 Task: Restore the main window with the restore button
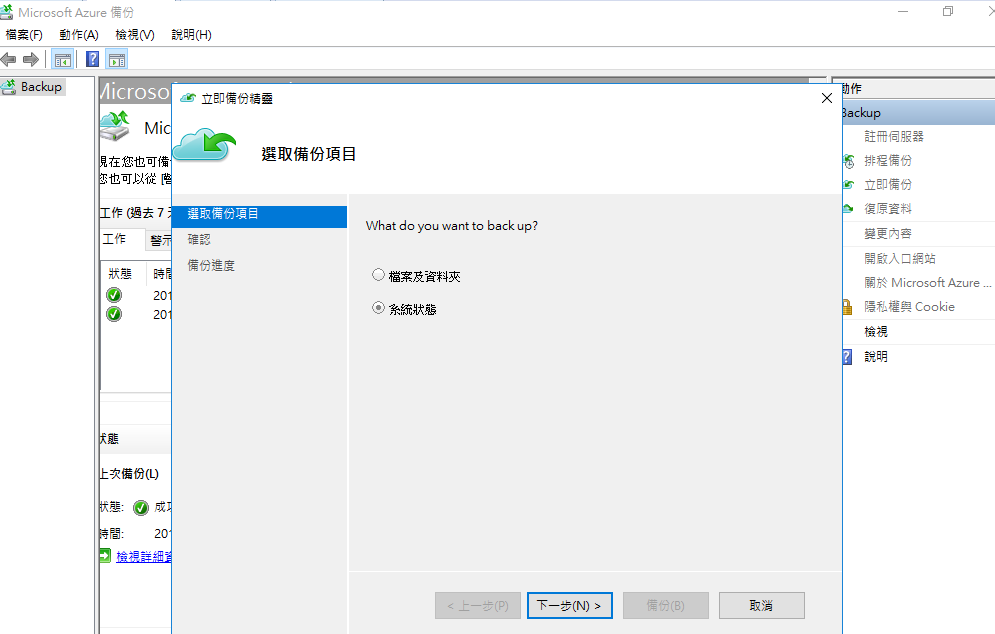[x=947, y=11]
